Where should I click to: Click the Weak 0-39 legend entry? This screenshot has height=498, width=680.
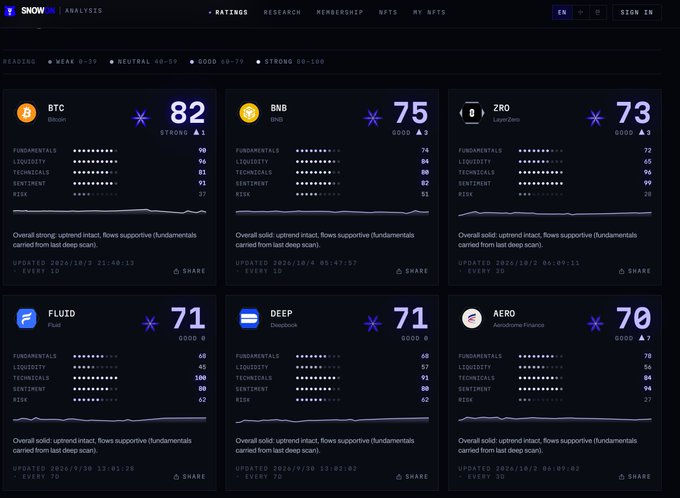click(x=72, y=62)
